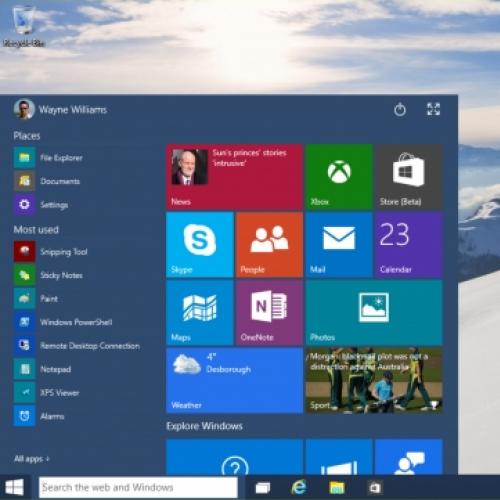The image size is (500, 500).
Task: Click the Windows PowerShell label
Action: pos(76,322)
